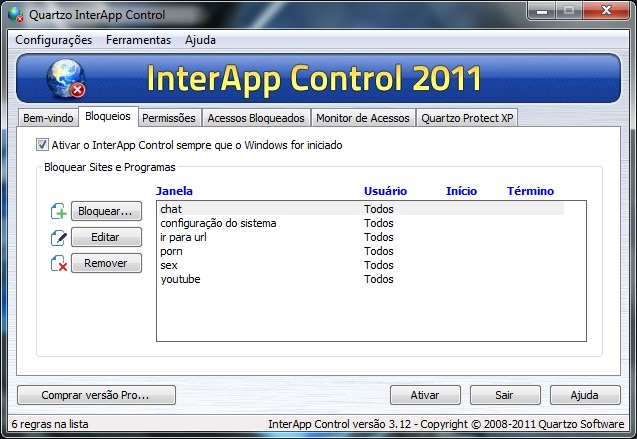Open the Monitor de Acessos tab

363,118
